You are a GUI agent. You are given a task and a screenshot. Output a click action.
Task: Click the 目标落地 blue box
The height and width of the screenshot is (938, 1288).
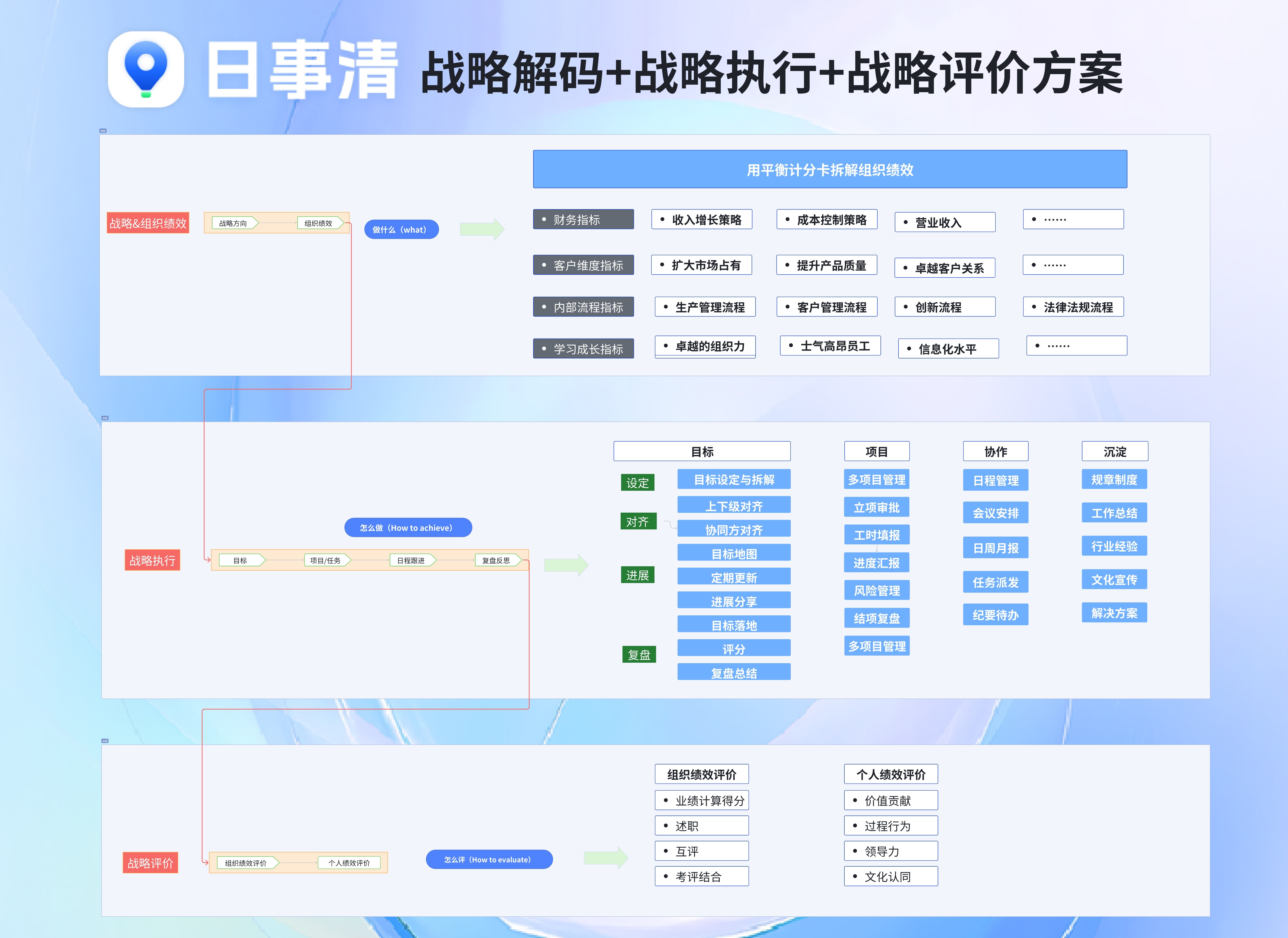point(734,624)
